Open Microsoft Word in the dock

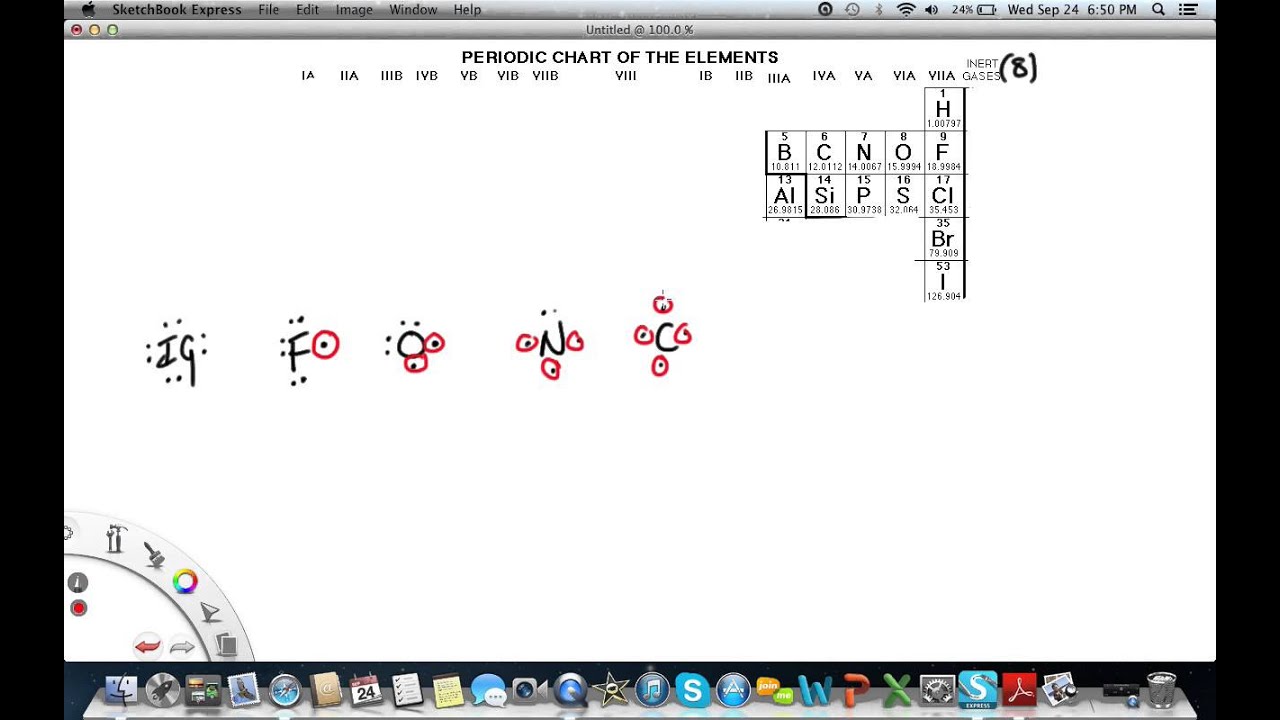pyautogui.click(x=814, y=690)
